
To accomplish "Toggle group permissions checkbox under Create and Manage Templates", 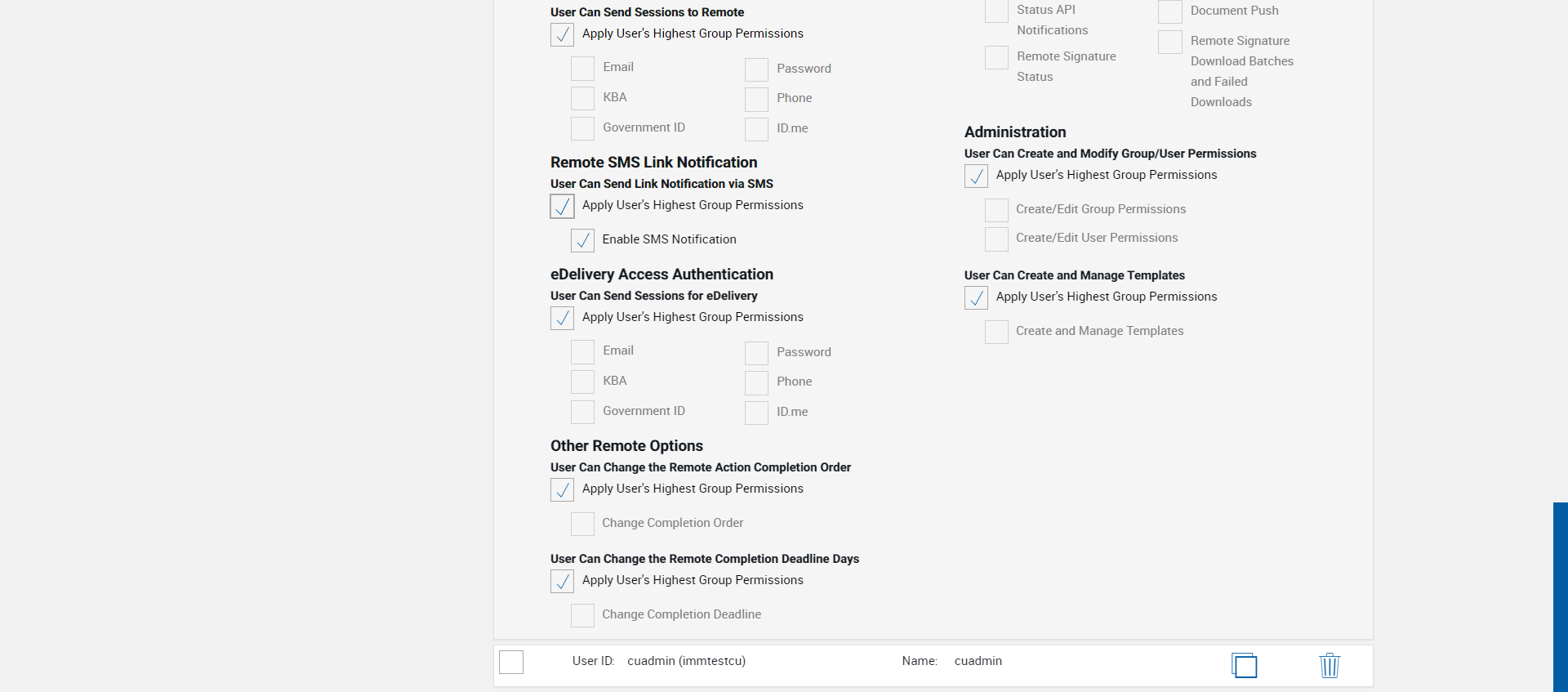I will pyautogui.click(x=976, y=297).
